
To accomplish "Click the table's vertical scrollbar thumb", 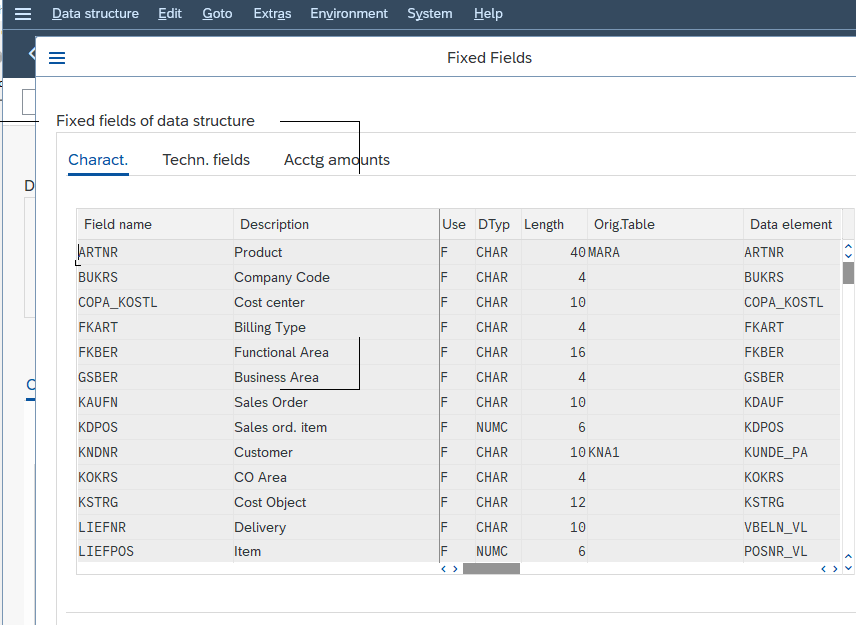I will (848, 273).
